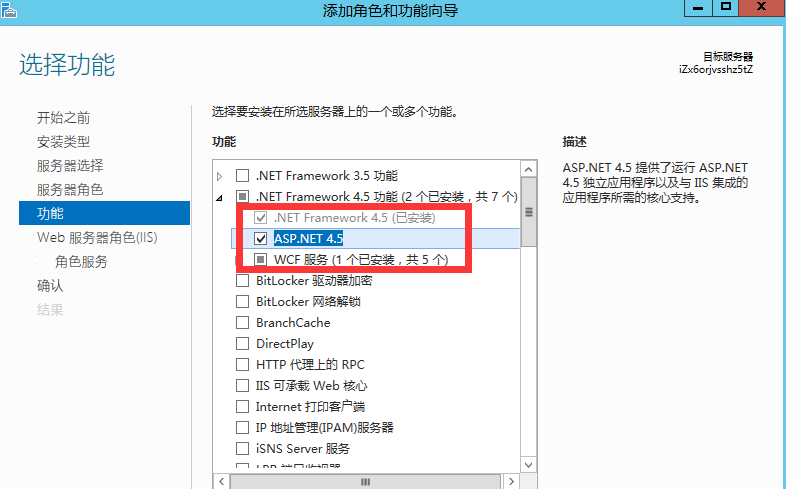Select the BranchCache row label

[293, 323]
